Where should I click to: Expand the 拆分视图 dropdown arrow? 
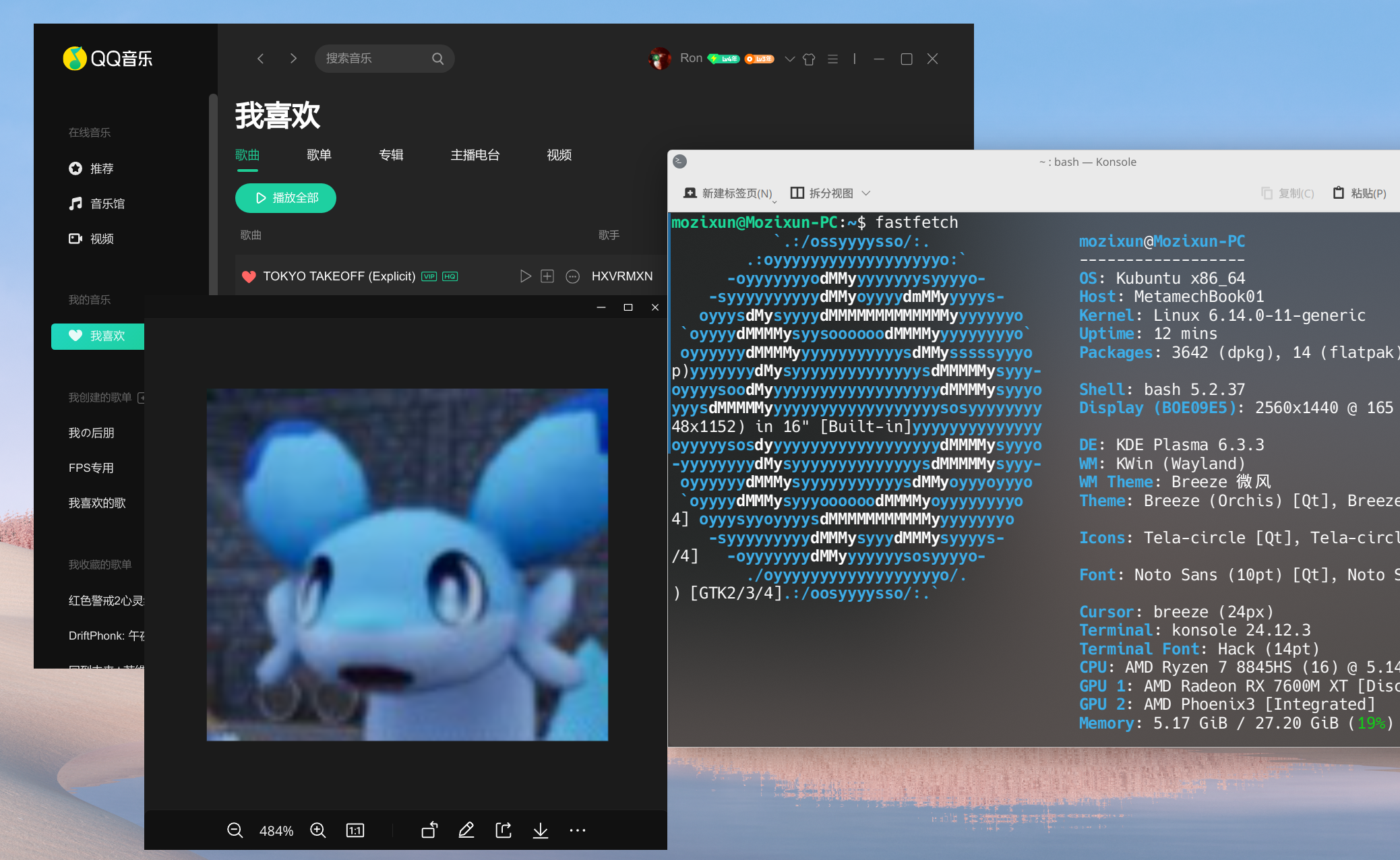pos(866,193)
